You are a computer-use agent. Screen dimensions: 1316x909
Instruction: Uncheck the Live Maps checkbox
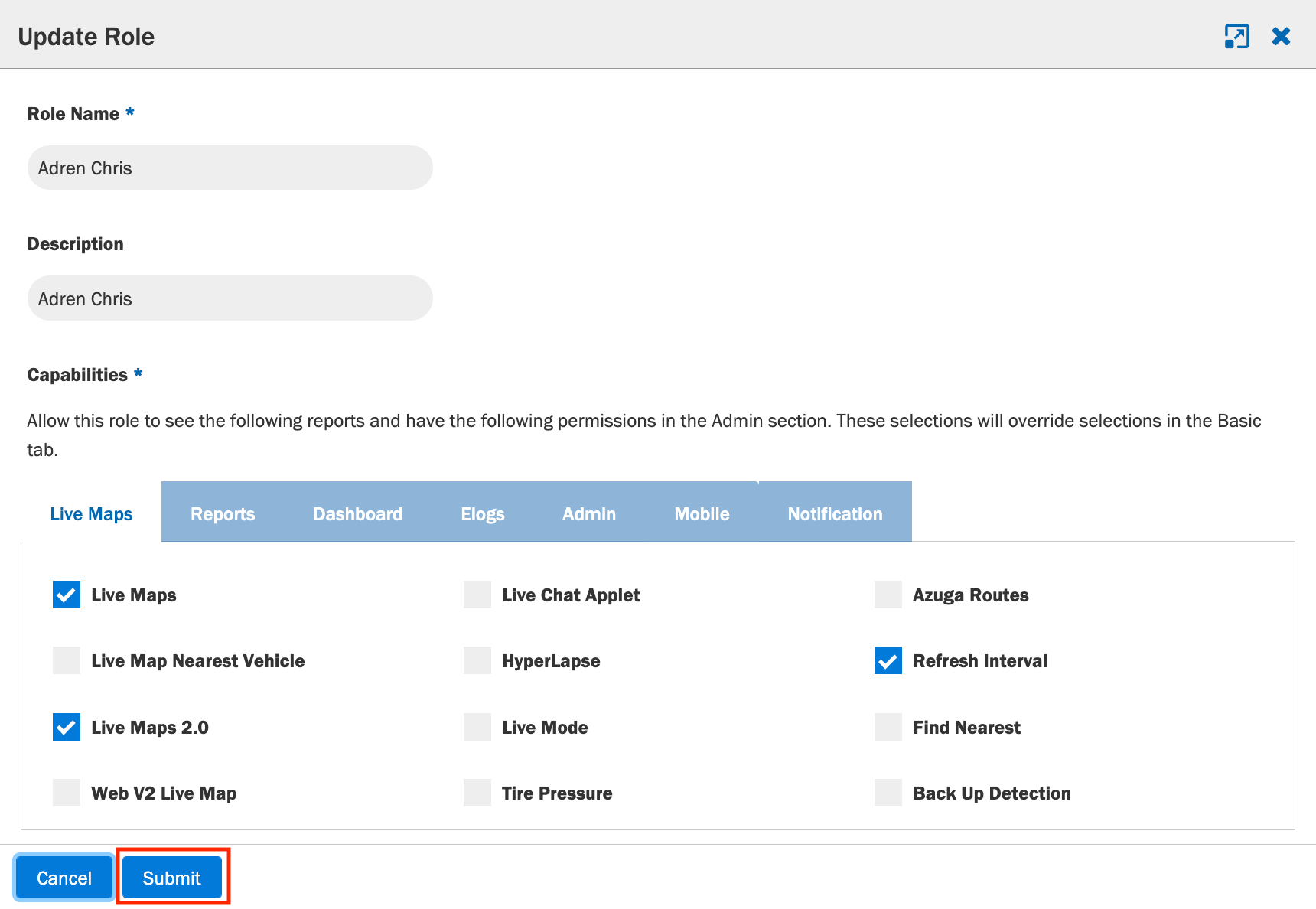[67, 595]
